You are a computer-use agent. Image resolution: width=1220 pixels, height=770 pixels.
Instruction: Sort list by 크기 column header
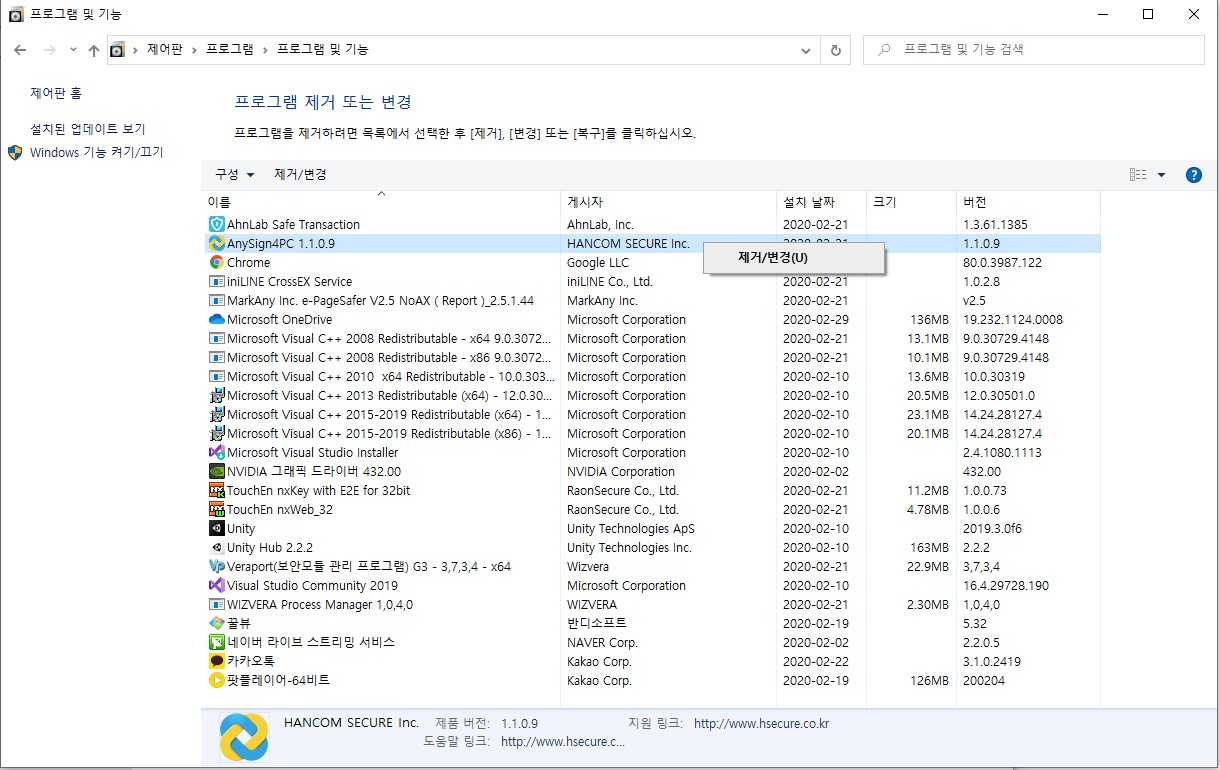click(x=911, y=202)
